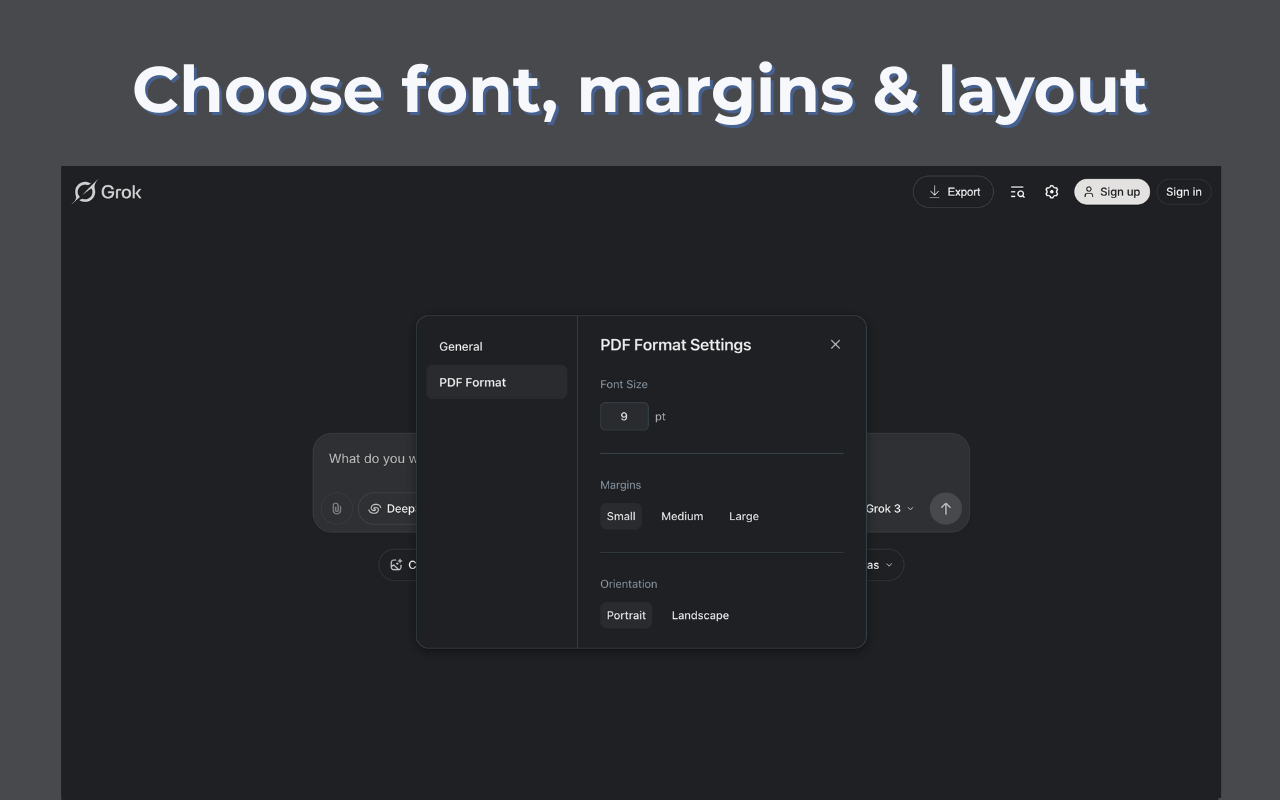Image resolution: width=1280 pixels, height=800 pixels.
Task: Select Medium margins
Action: click(682, 516)
